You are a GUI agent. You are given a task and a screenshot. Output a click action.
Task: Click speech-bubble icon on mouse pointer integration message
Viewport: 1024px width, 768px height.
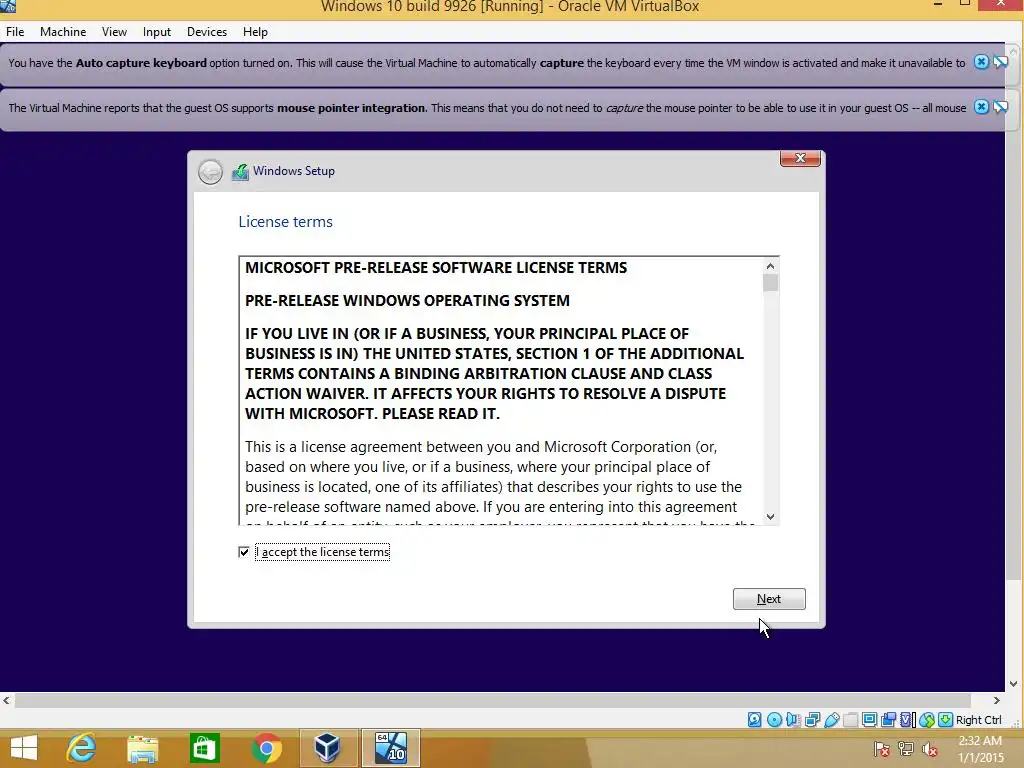(x=1000, y=106)
